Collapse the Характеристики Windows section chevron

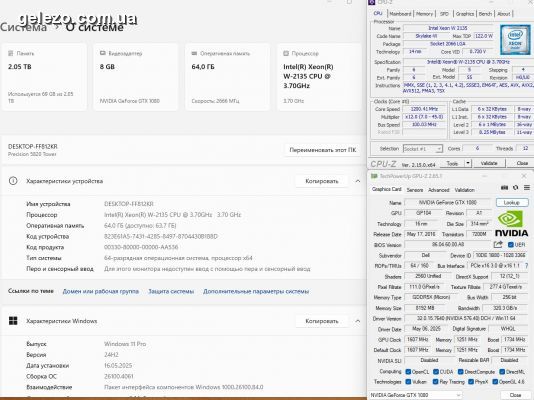[358, 321]
